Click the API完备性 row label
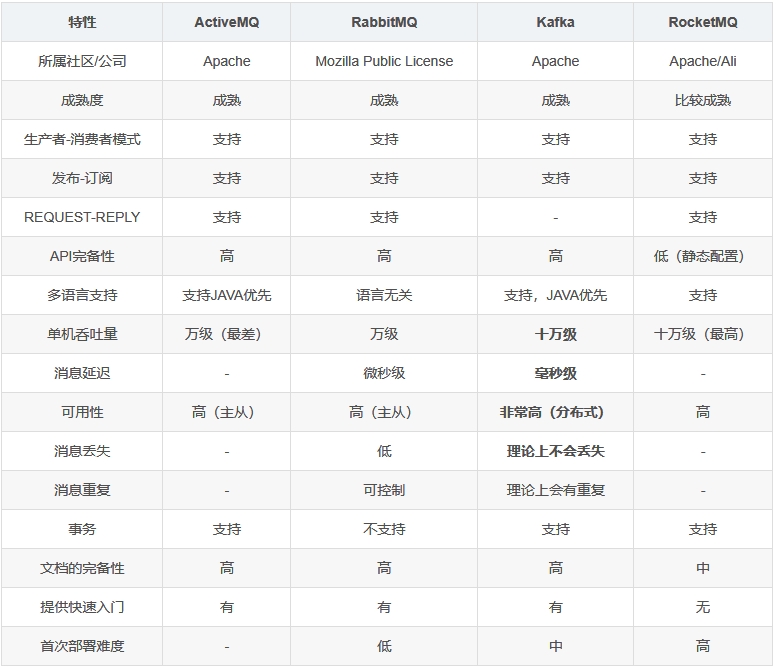 click(x=82, y=256)
